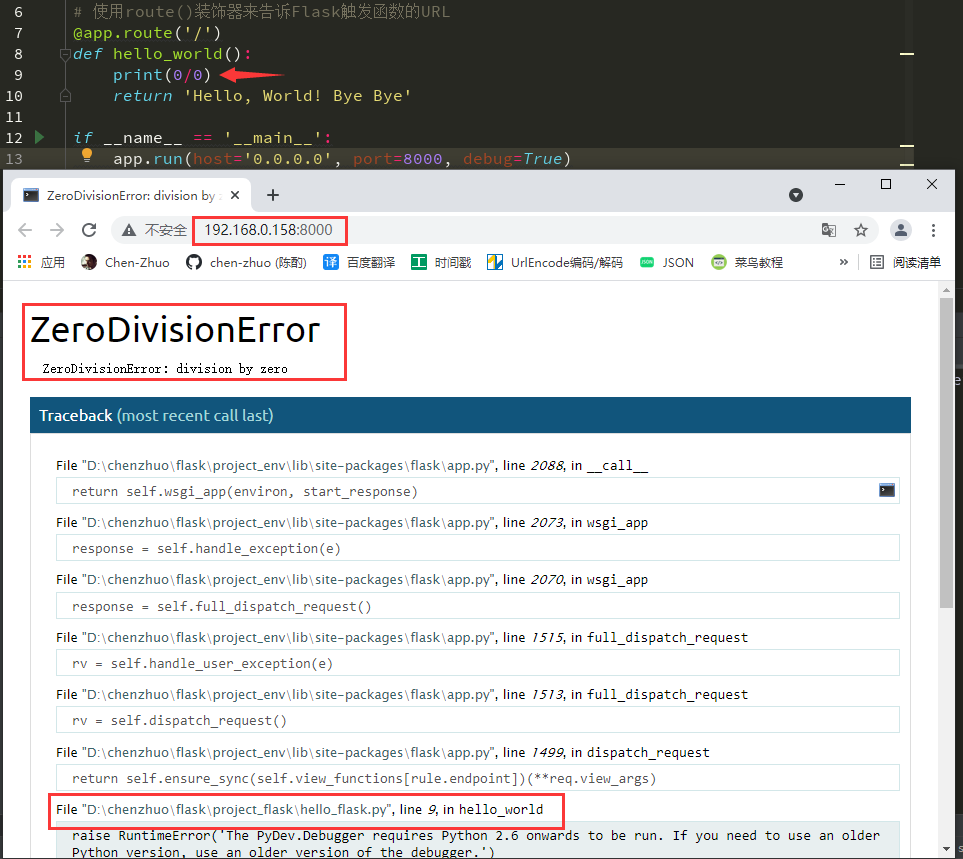963x859 pixels.
Task: Click the page's vertical scrollbar thumb
Action: click(946, 450)
